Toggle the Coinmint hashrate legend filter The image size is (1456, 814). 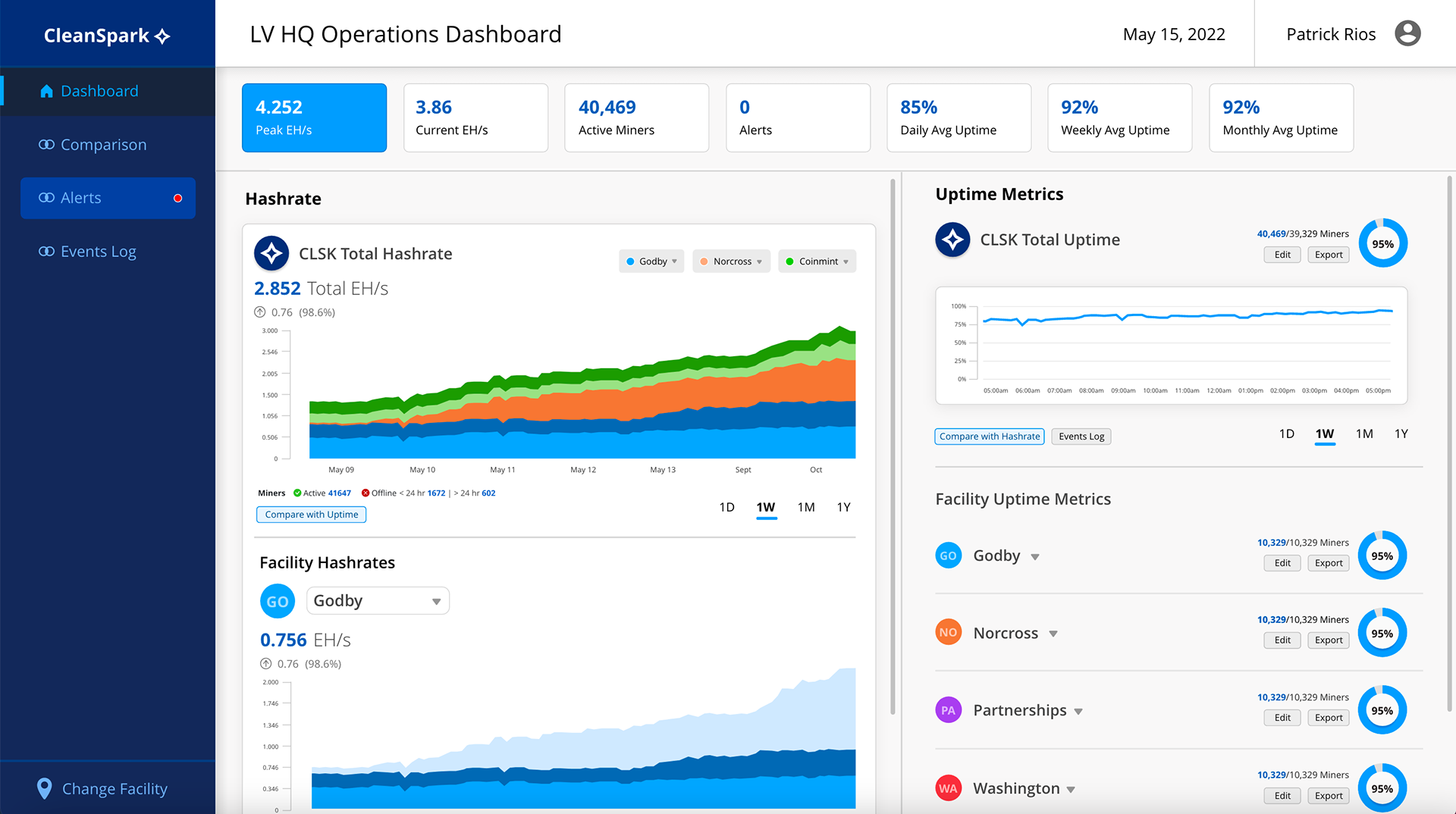click(817, 261)
